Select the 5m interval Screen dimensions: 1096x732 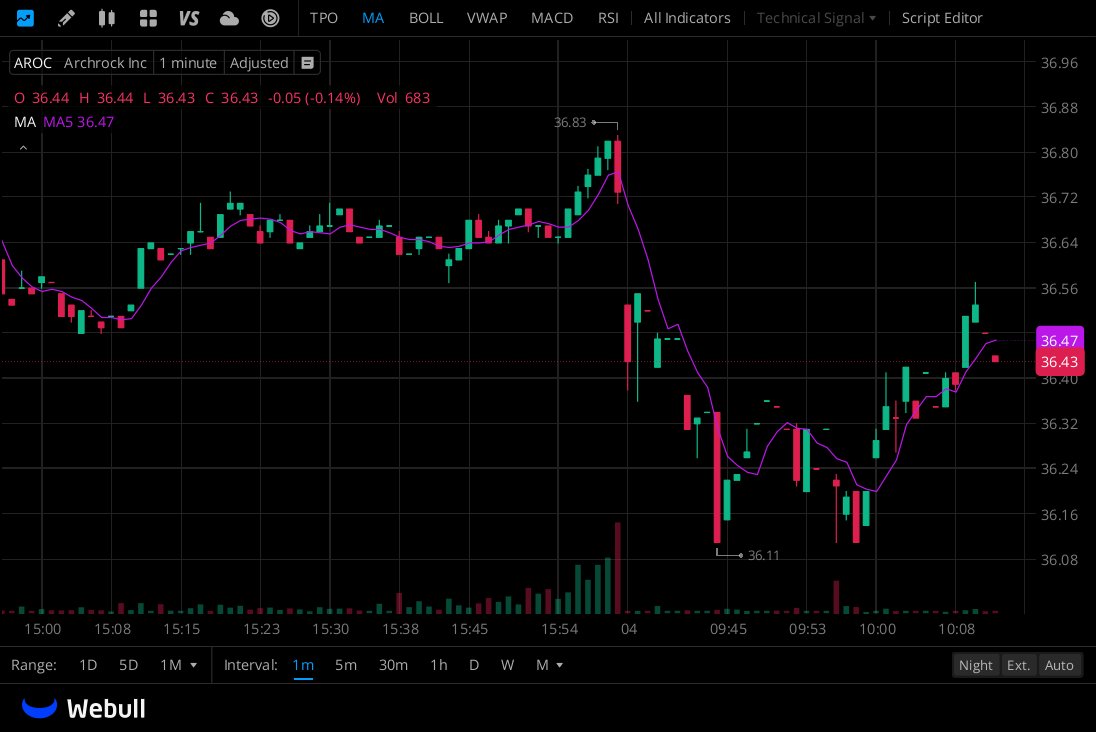click(345, 665)
